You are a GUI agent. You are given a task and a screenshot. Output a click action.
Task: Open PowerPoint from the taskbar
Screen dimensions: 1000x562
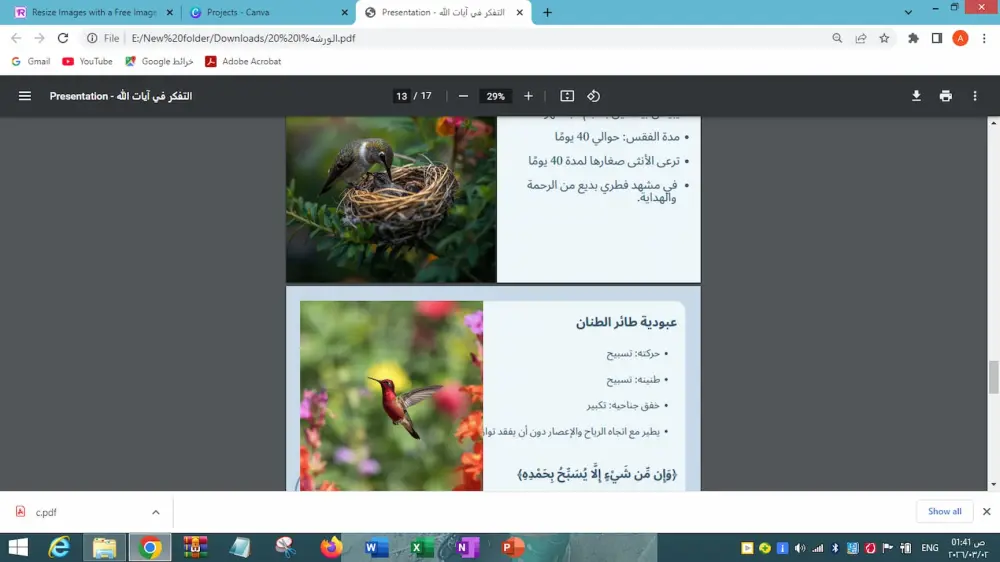tap(512, 547)
